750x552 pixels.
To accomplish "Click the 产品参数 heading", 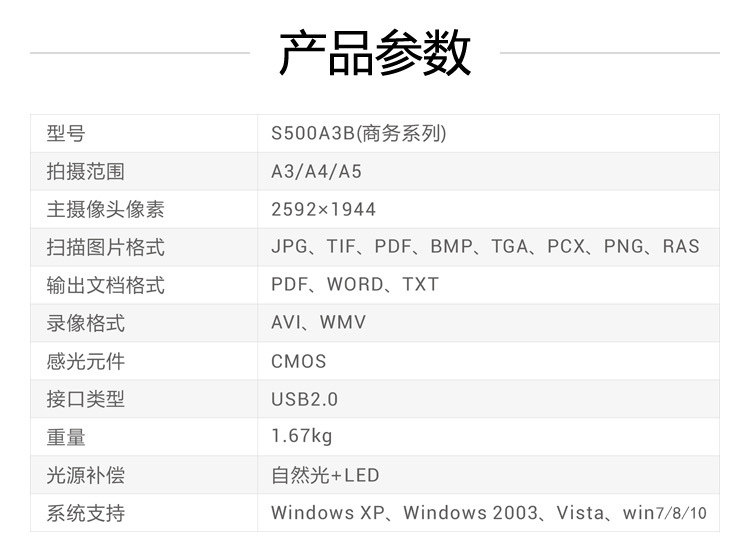I will (x=374, y=53).
